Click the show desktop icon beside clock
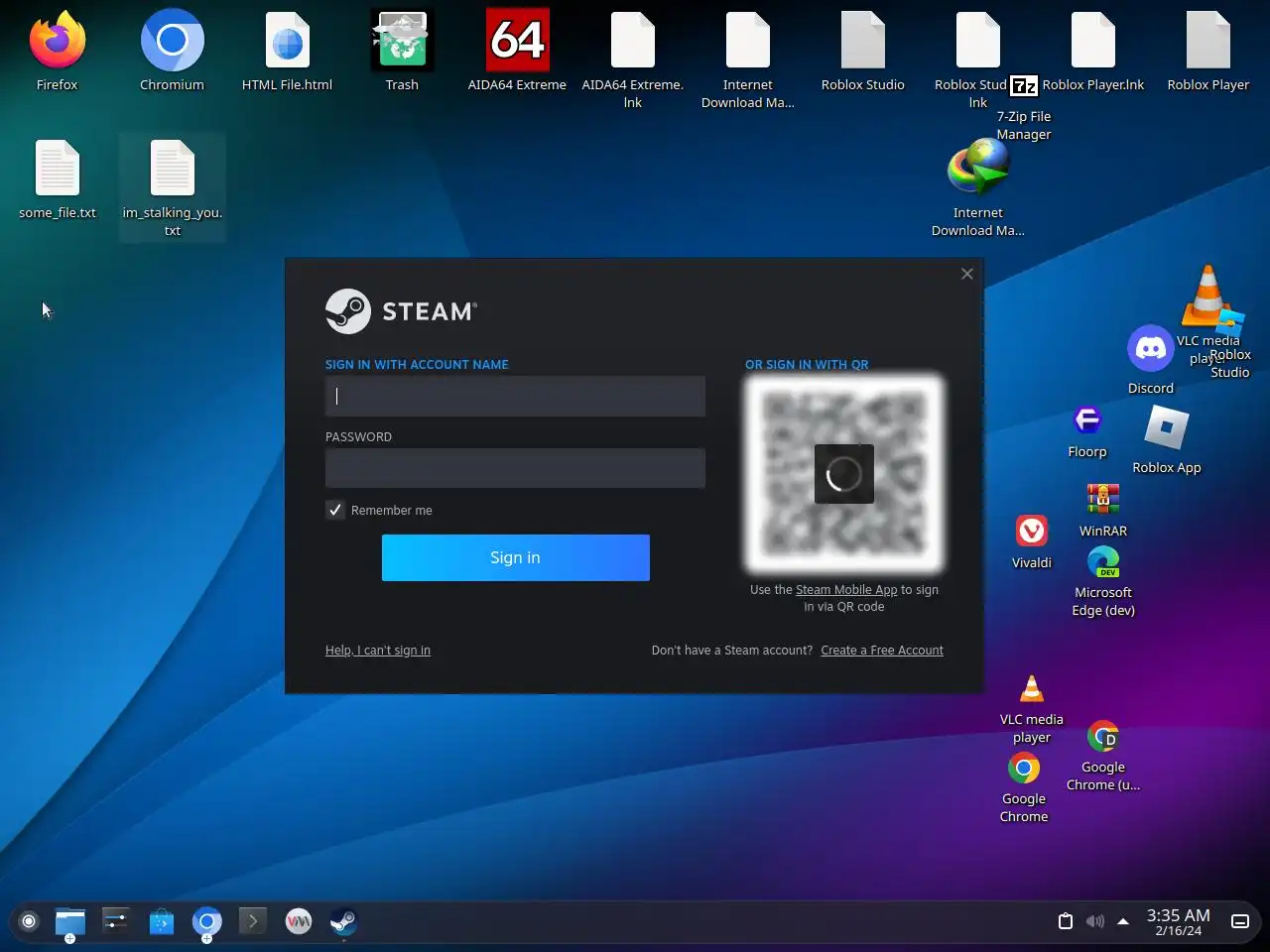The height and width of the screenshot is (952, 1270). [1240, 921]
